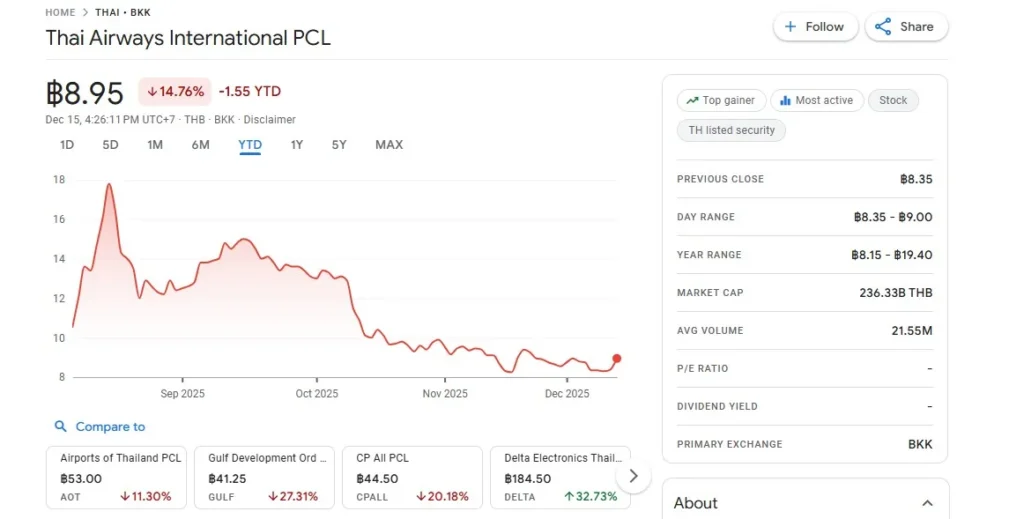Click the Stock chip tag
Image resolution: width=1024 pixels, height=519 pixels.
(x=893, y=100)
